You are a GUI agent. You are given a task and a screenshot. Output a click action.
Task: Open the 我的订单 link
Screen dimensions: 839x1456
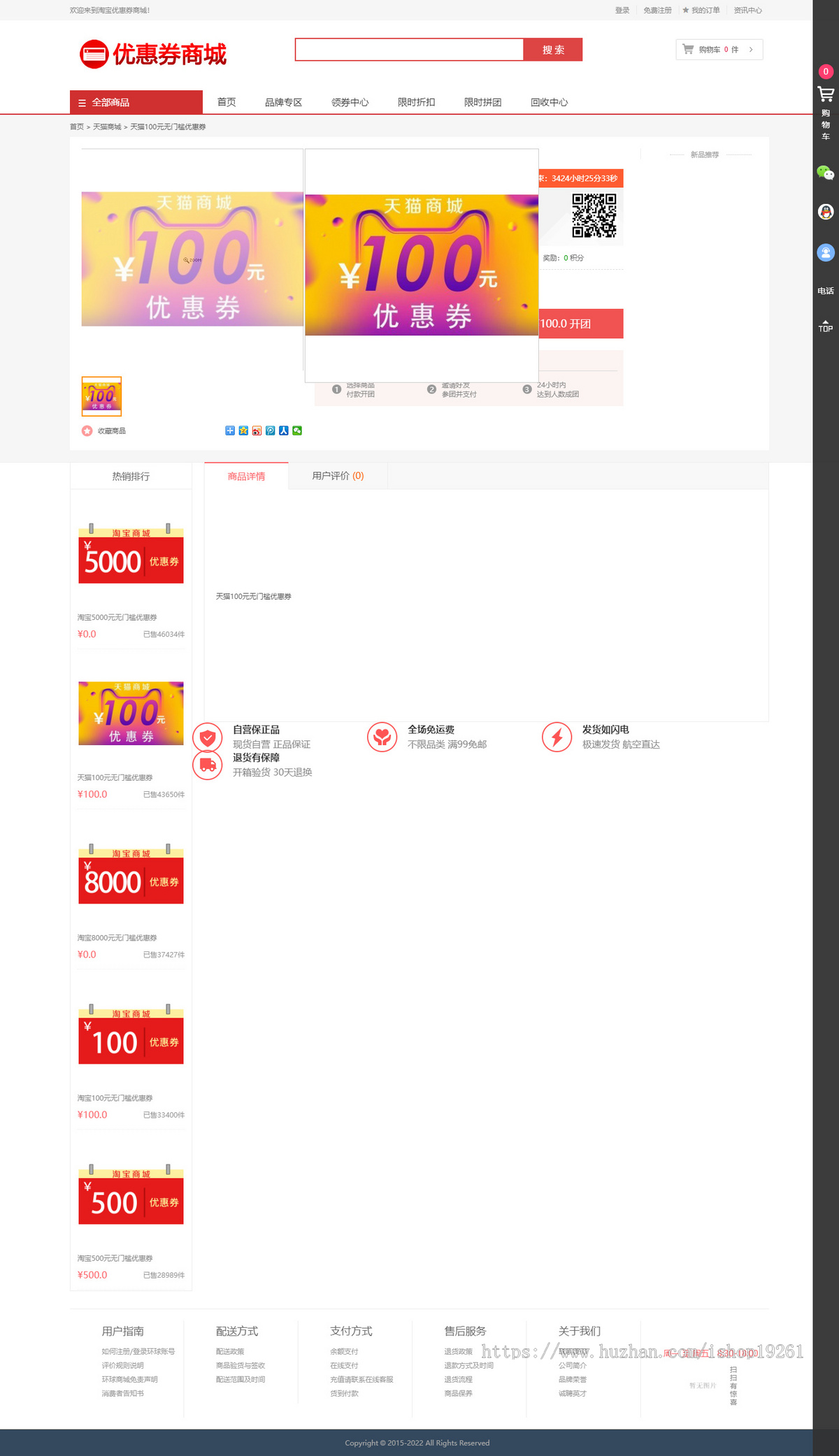705,10
